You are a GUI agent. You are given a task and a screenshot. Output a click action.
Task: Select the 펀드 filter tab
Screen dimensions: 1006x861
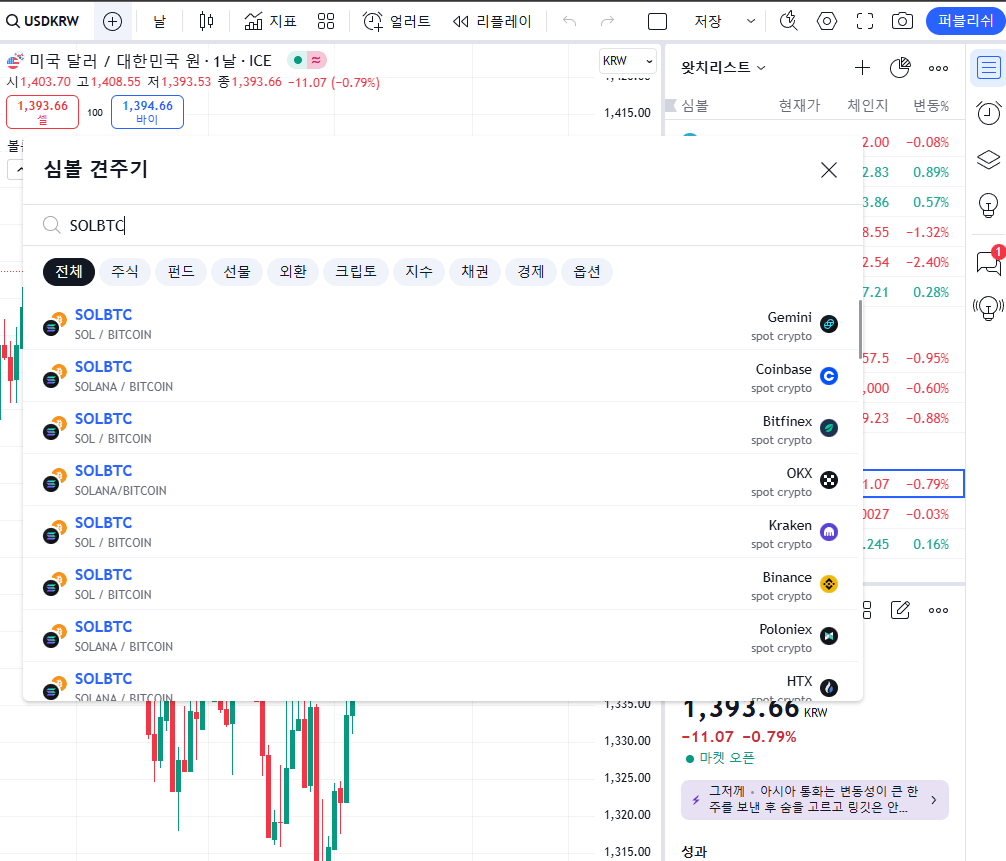[x=181, y=271]
